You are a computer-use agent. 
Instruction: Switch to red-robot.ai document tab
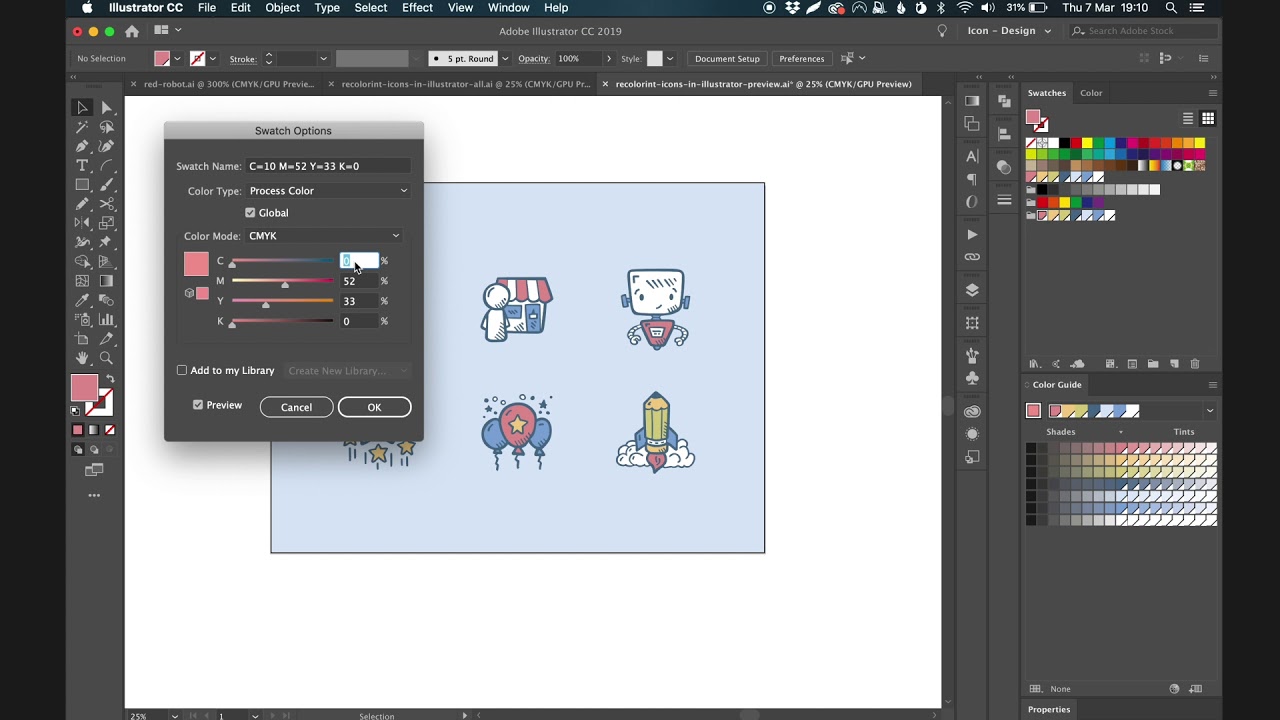pos(229,84)
